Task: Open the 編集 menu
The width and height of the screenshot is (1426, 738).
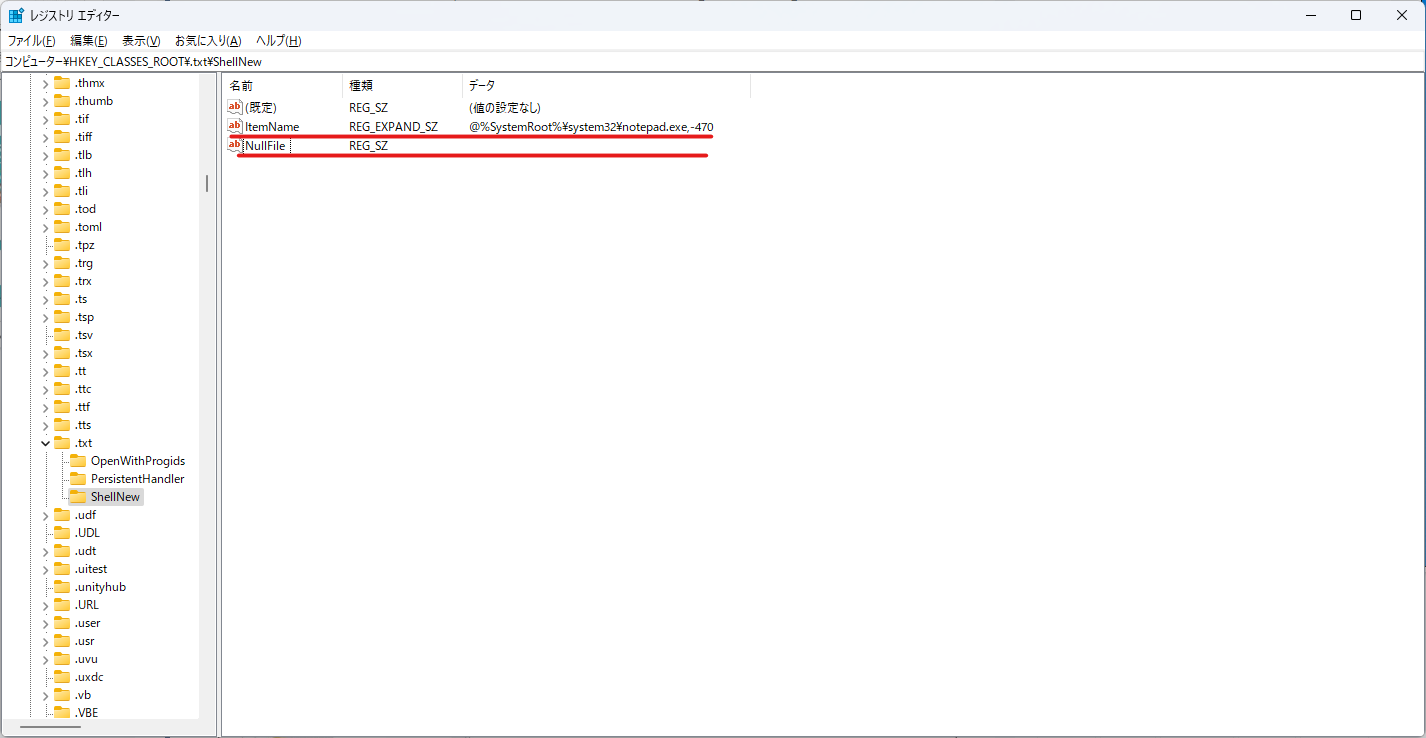Action: click(x=88, y=40)
